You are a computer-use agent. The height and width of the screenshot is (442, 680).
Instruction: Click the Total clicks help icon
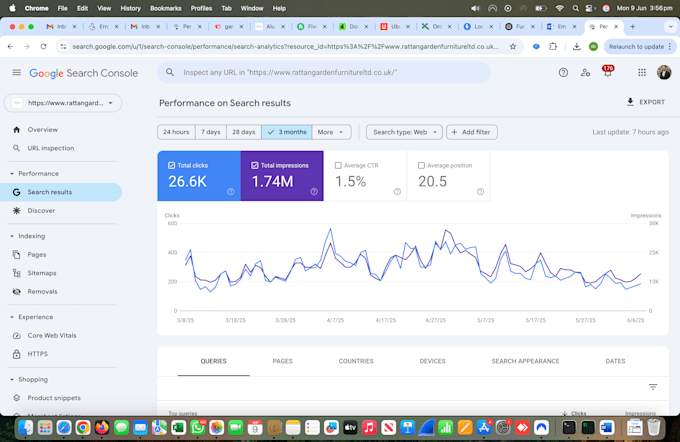point(231,191)
